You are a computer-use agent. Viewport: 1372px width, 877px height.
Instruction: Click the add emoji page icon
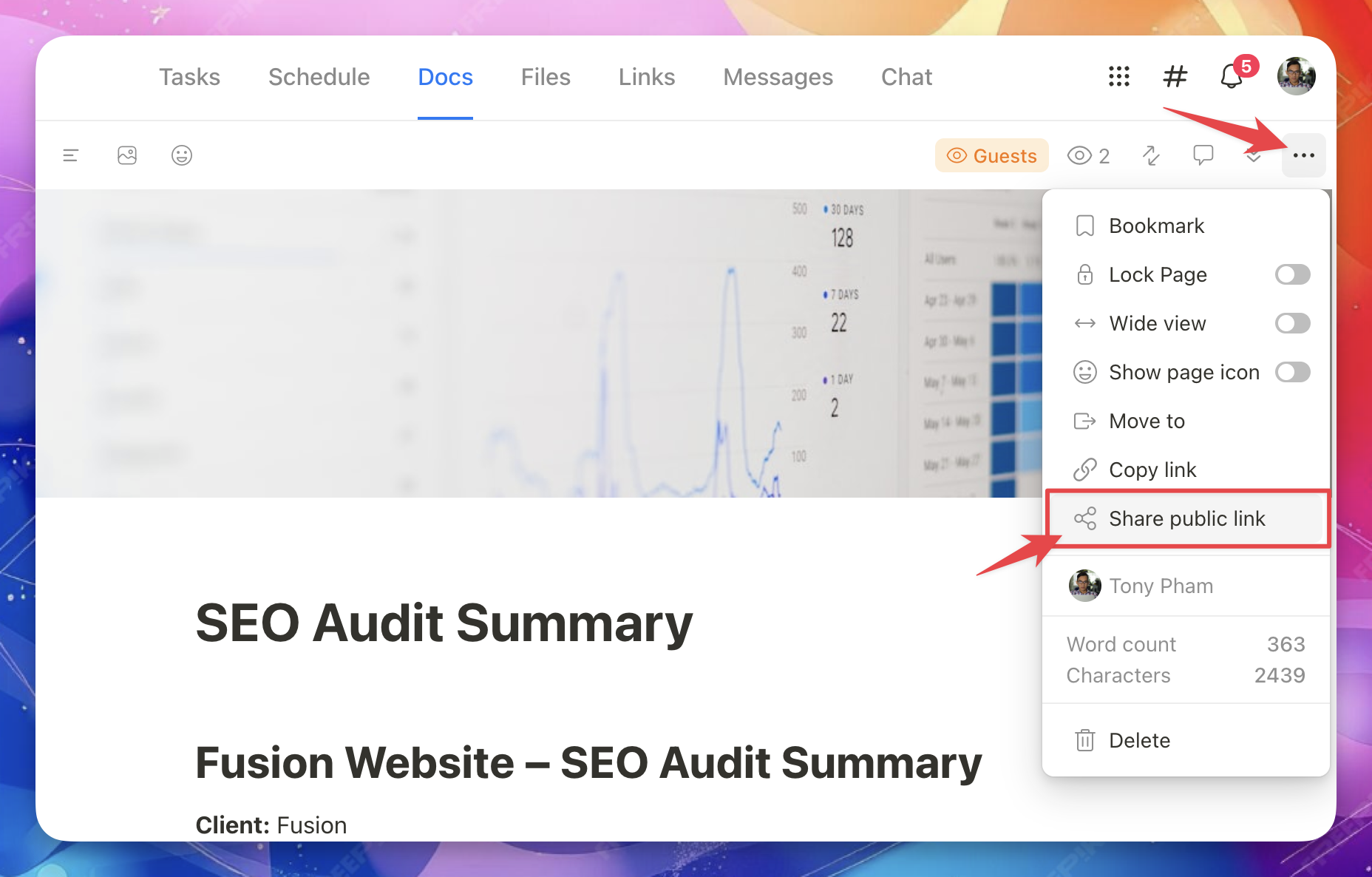(182, 155)
